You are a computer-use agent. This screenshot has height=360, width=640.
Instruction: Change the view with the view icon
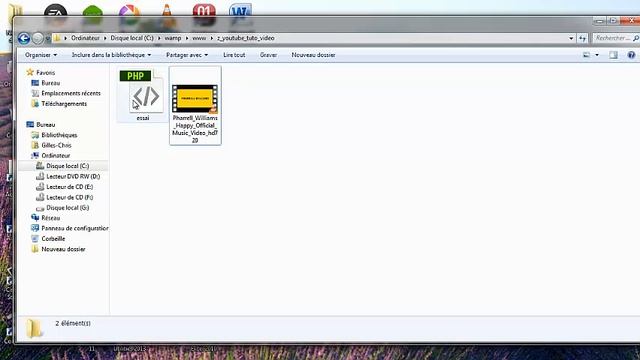pyautogui.click(x=586, y=55)
